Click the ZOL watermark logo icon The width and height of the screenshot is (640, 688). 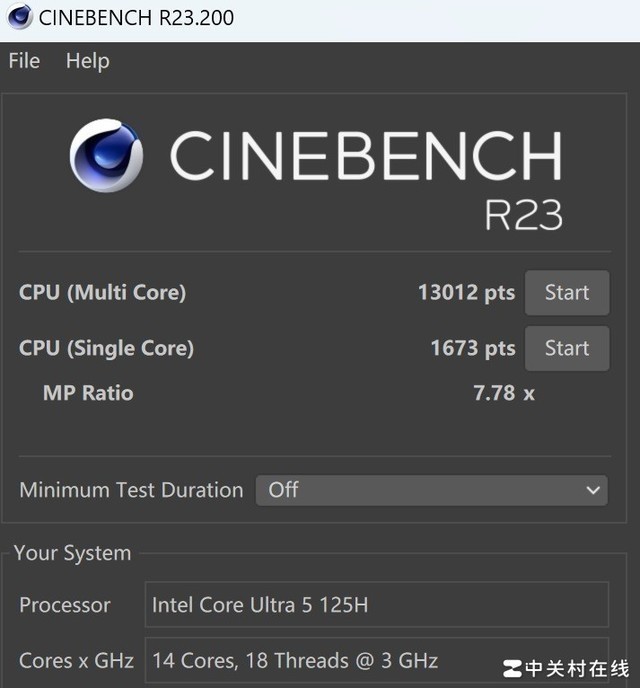click(512, 668)
